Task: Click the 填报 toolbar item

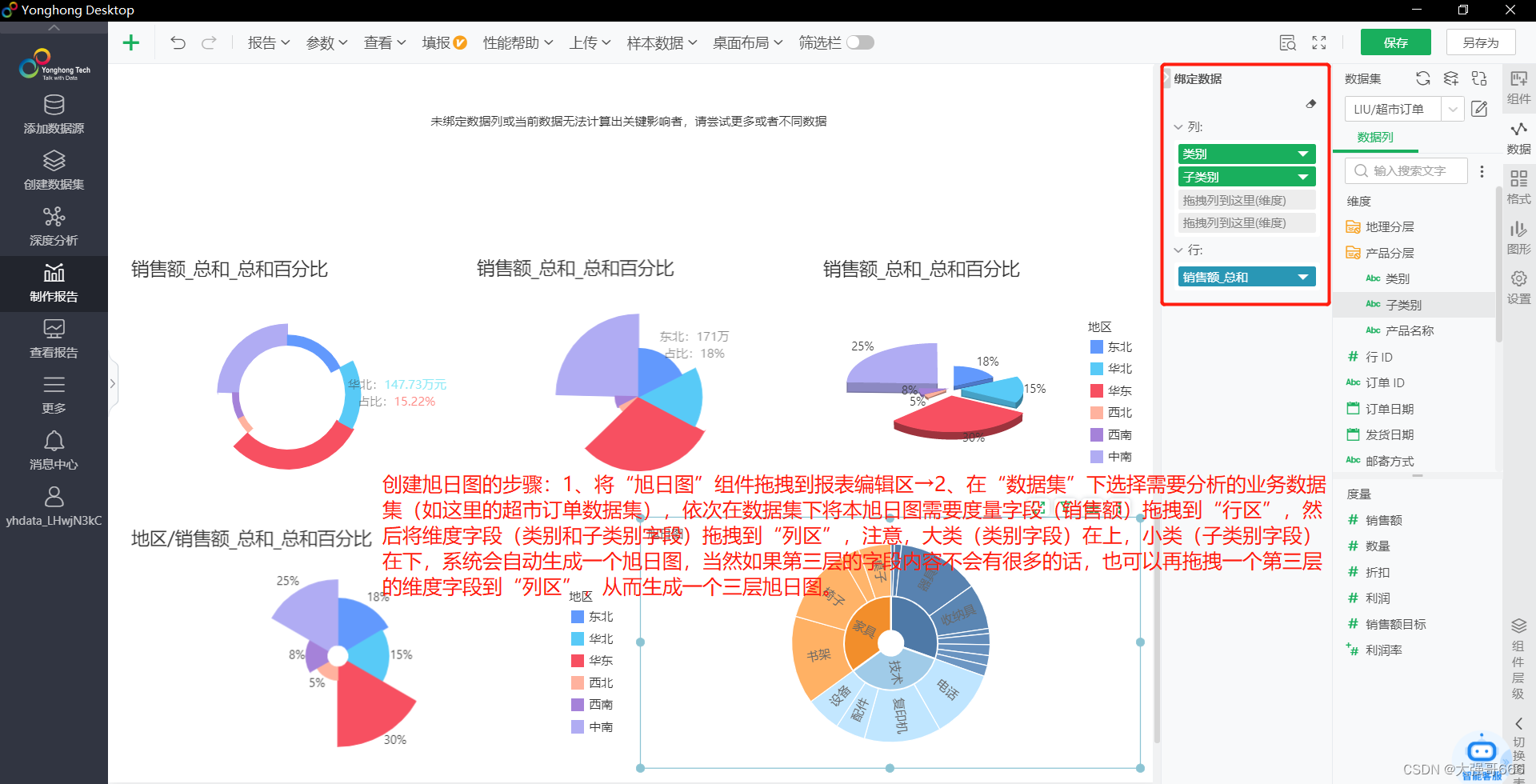Action: pos(444,43)
